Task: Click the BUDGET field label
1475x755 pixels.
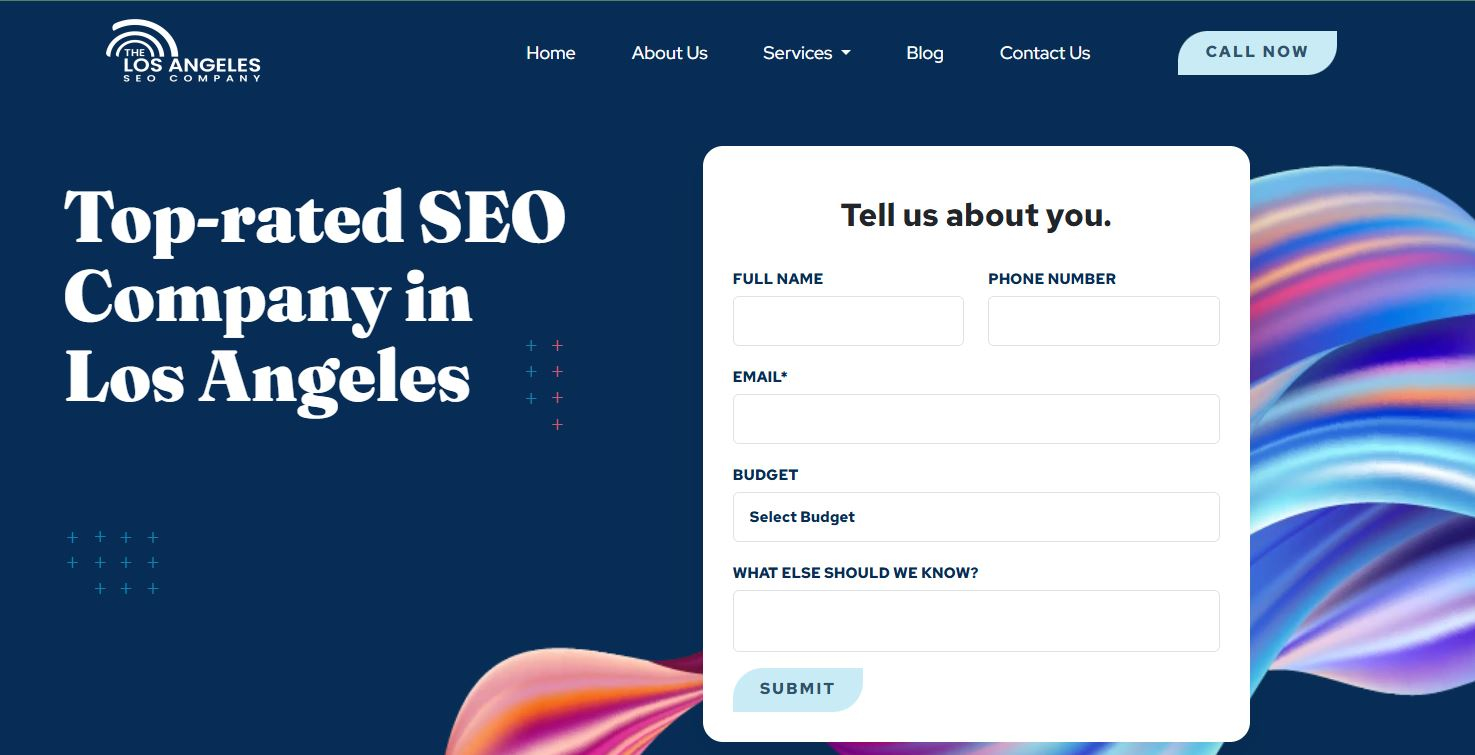Action: (765, 475)
